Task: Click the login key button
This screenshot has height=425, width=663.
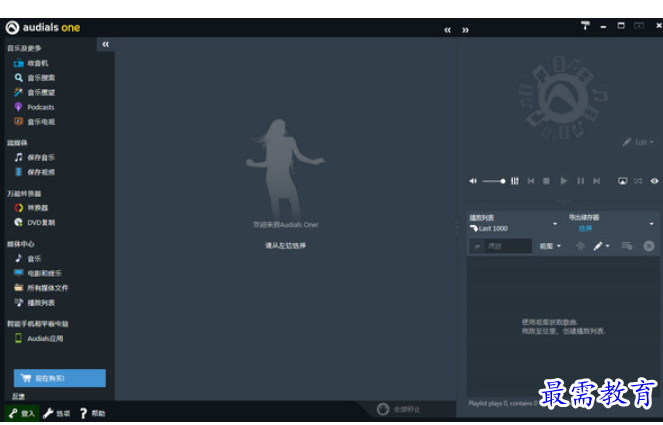Action: click(22, 413)
